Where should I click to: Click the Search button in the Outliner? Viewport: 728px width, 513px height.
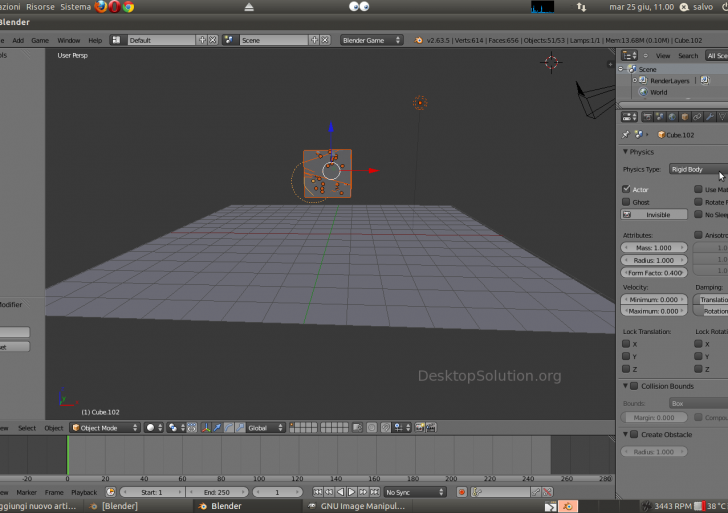688,56
